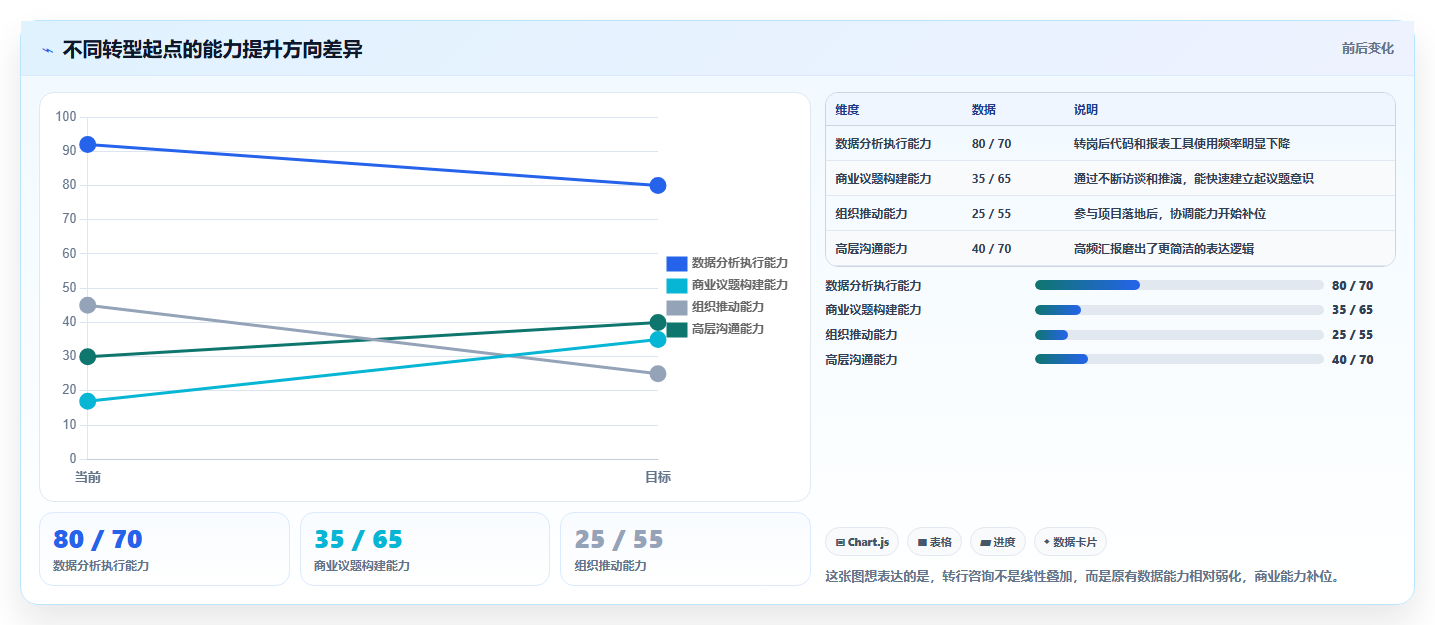This screenshot has width=1435, height=625.
Task: Click the 高层沟通能力 progress bar
Action: (1179, 359)
